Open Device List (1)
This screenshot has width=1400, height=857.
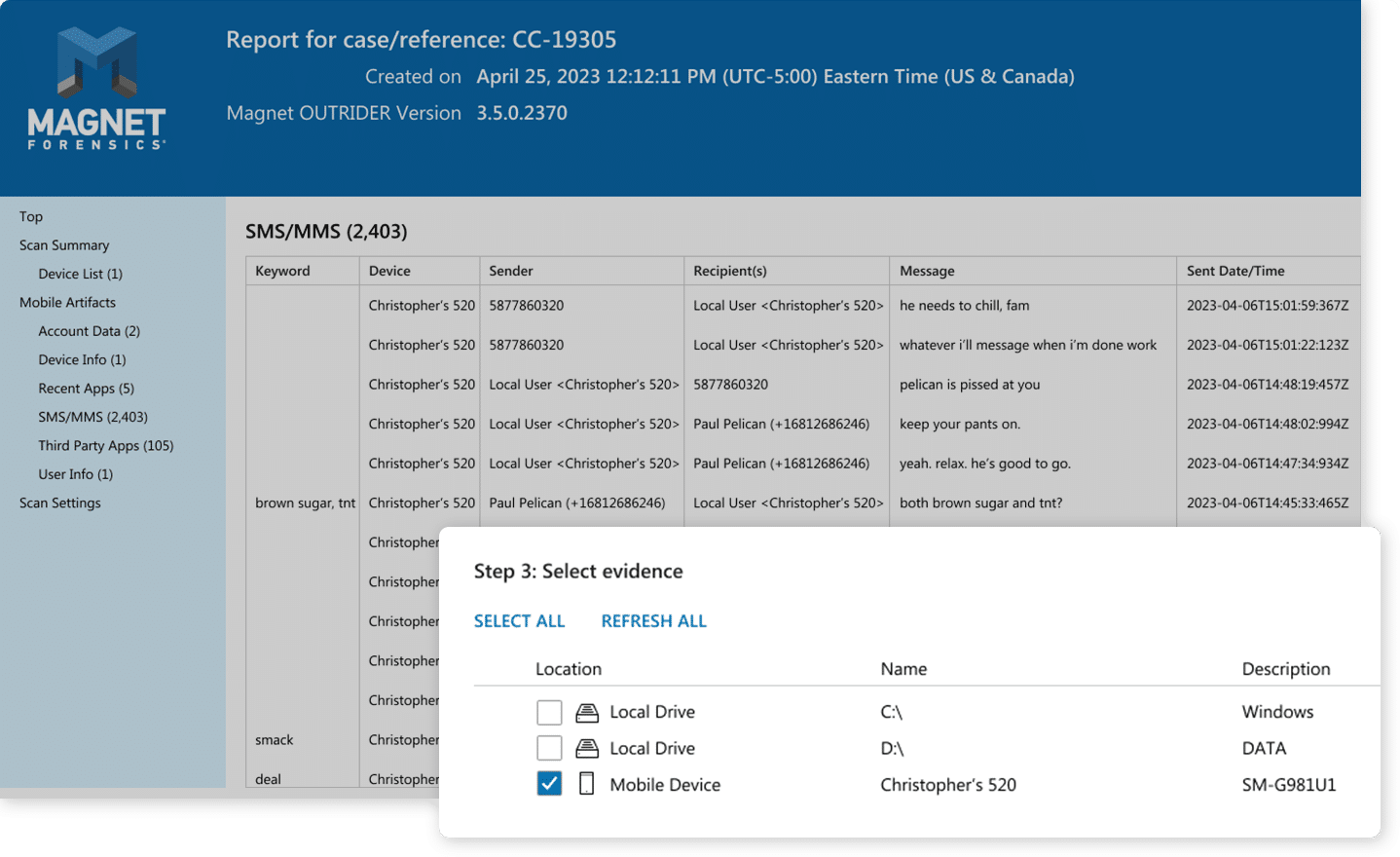pos(80,274)
